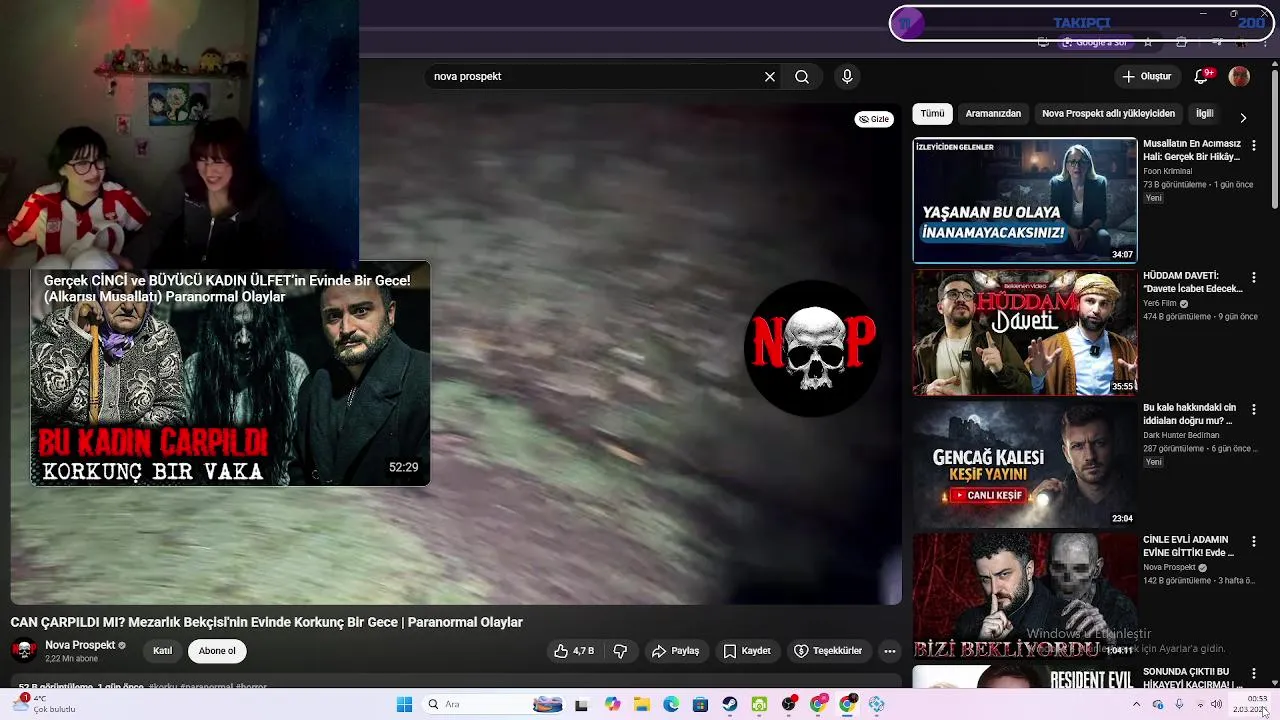
Task: Open Nova Prospekt channel avatar below video
Action: pos(24,651)
